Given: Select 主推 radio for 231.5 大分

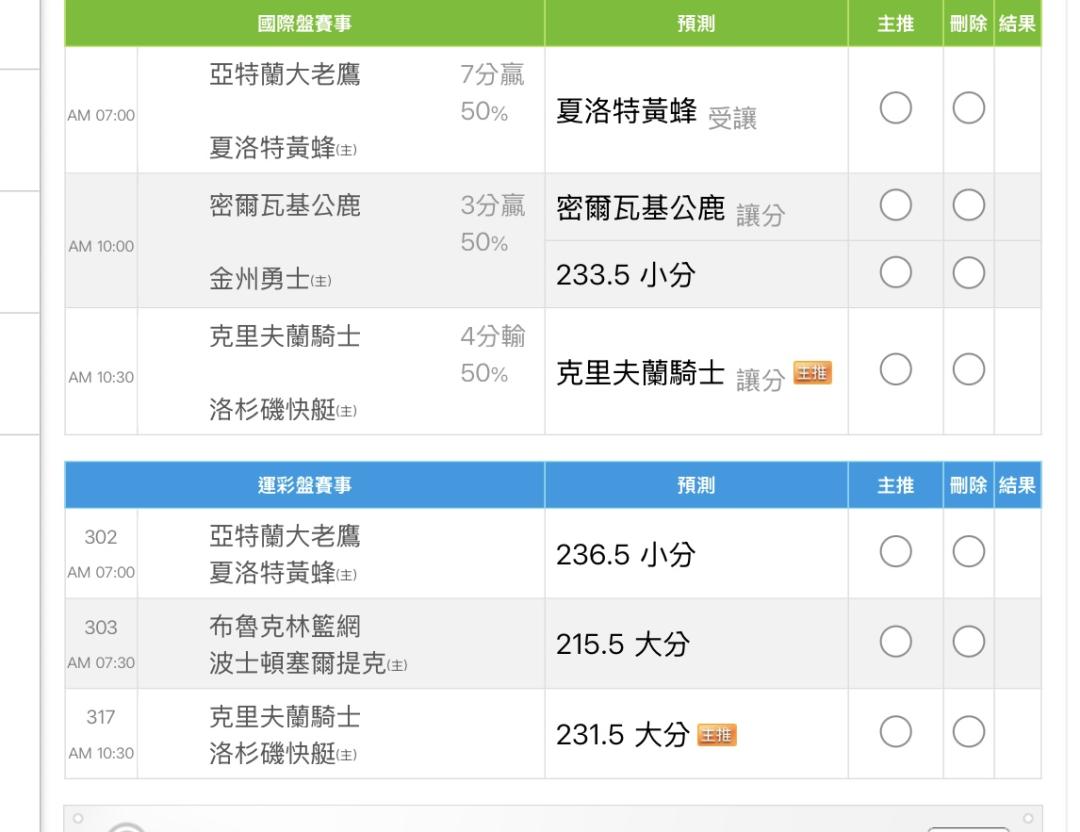Looking at the screenshot, I should (x=895, y=734).
